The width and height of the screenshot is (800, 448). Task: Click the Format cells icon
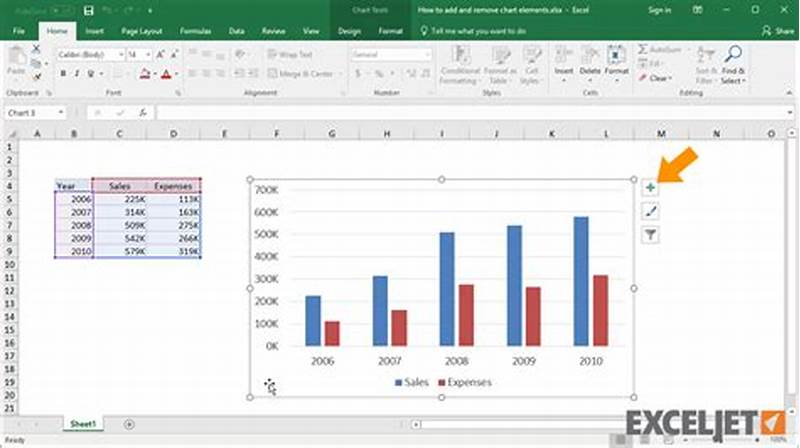[x=616, y=55]
